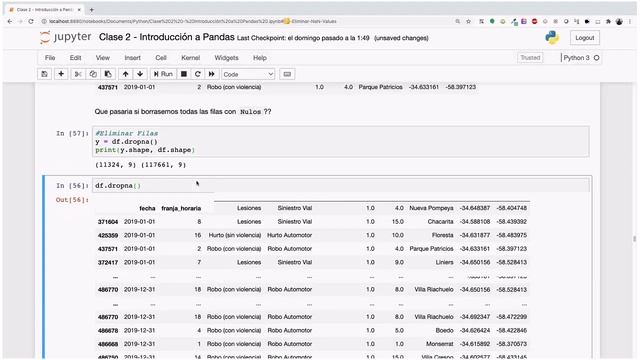Click the Monserrat cell

pyautogui.click(x=440, y=344)
